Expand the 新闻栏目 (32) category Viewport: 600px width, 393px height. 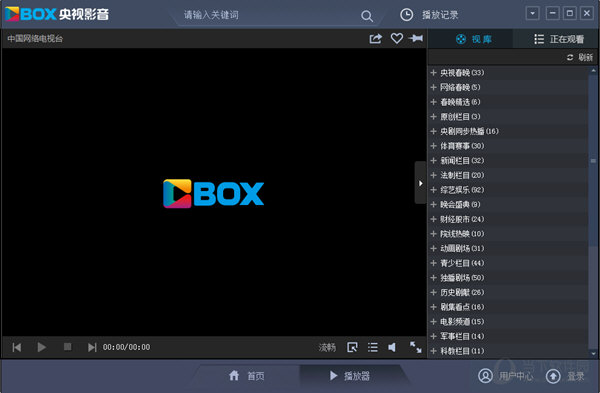(x=508, y=160)
